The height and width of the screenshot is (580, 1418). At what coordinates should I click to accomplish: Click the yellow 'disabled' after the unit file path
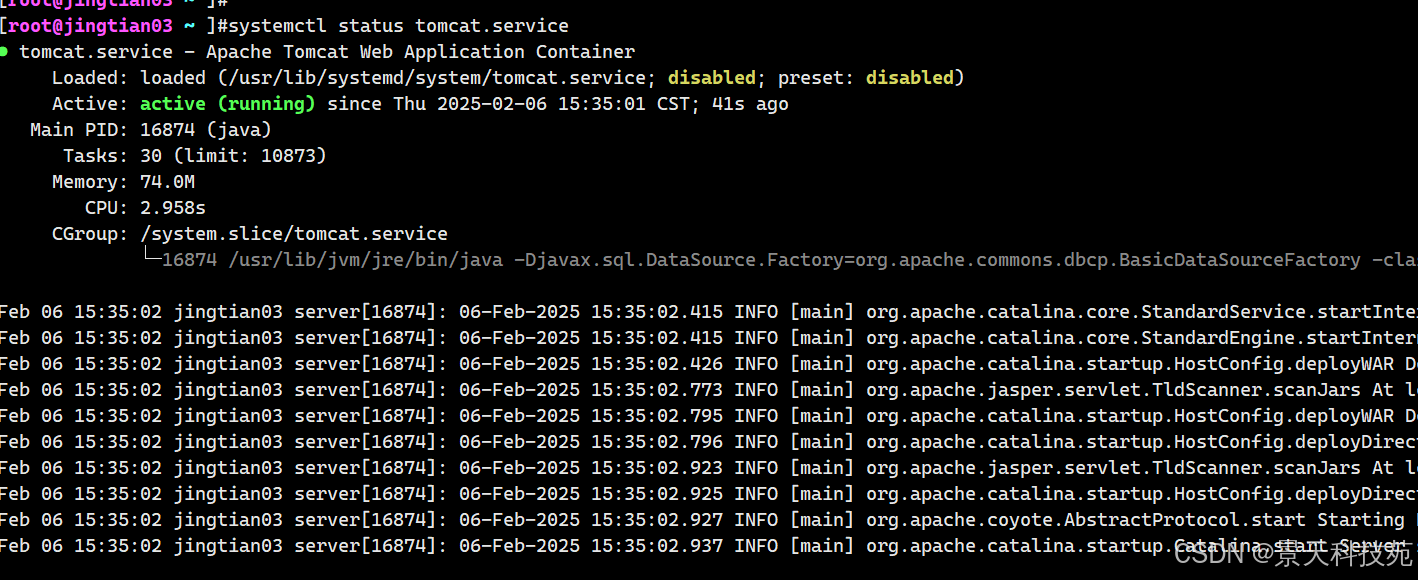(712, 78)
